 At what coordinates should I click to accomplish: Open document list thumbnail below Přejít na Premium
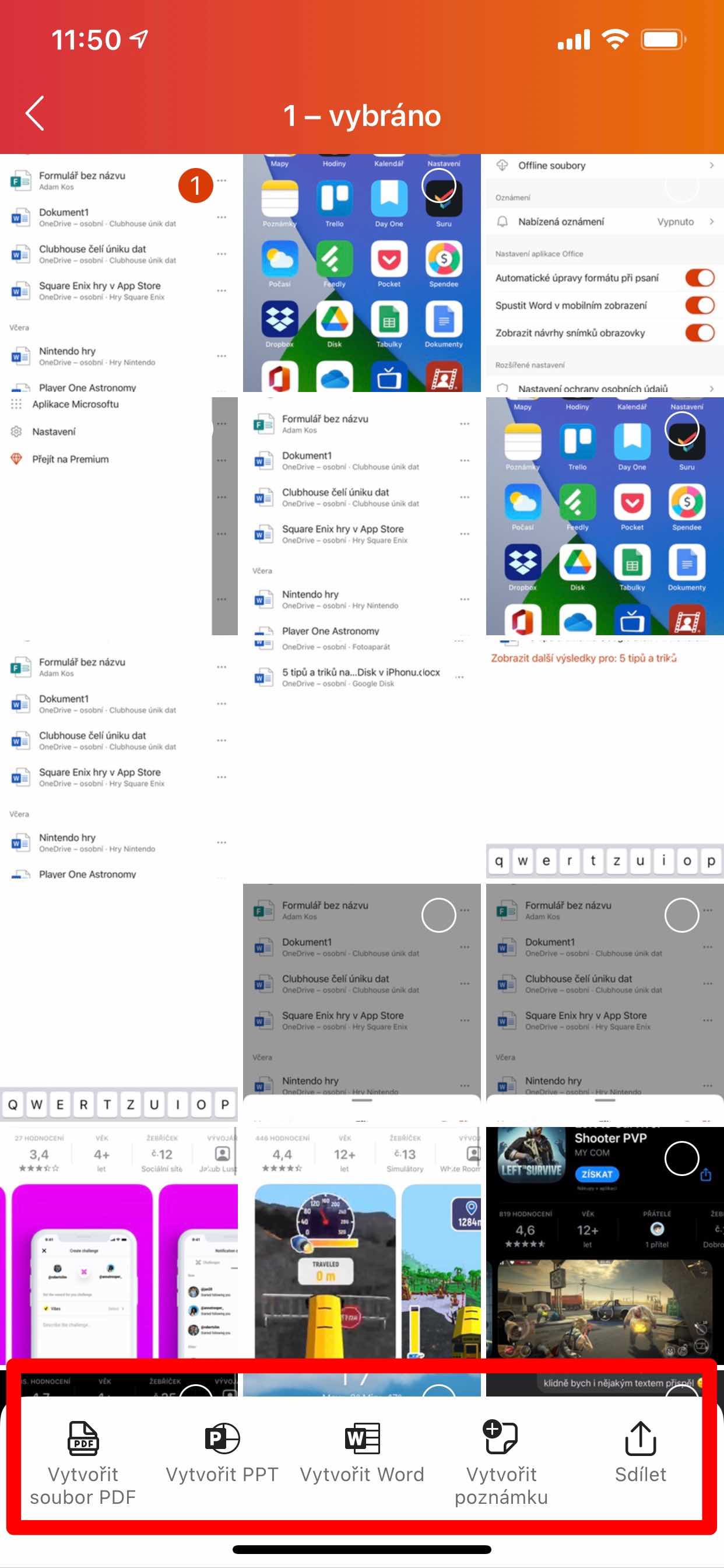pos(119,759)
